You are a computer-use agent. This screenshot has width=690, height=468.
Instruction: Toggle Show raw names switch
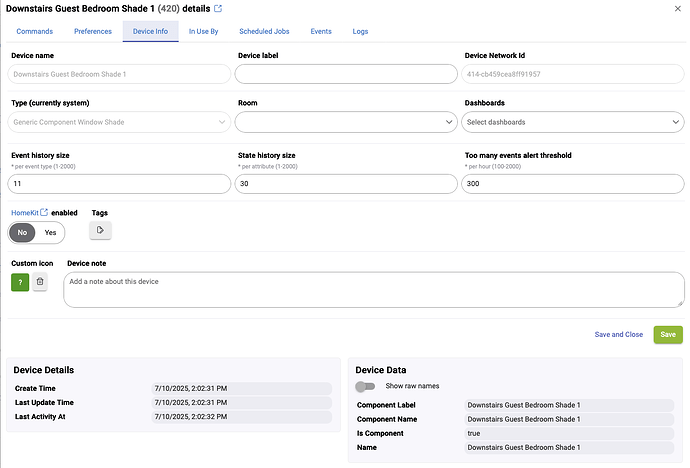click(x=365, y=386)
